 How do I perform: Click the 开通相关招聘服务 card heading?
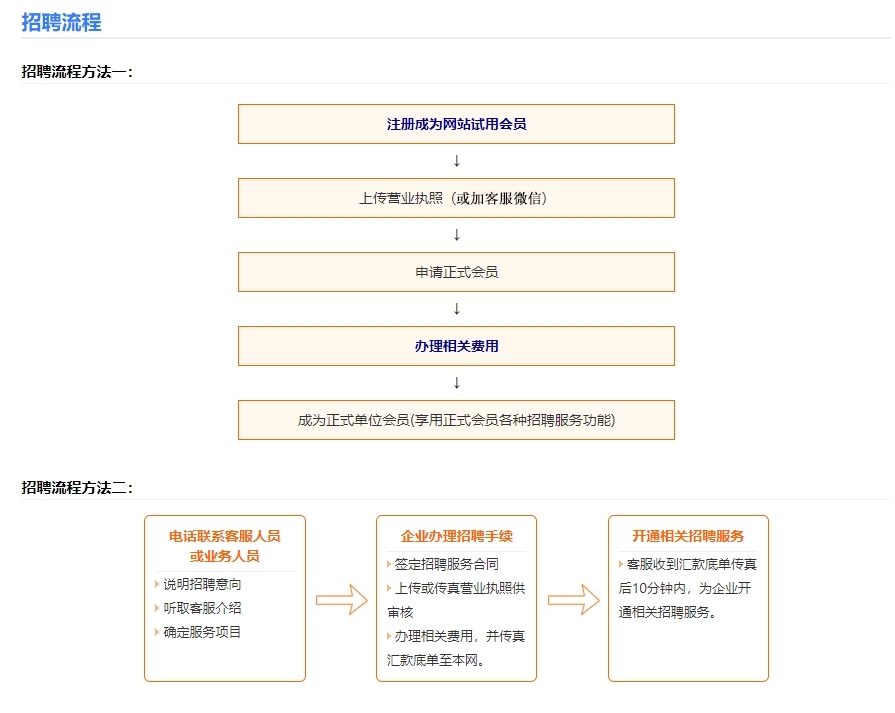click(x=688, y=536)
